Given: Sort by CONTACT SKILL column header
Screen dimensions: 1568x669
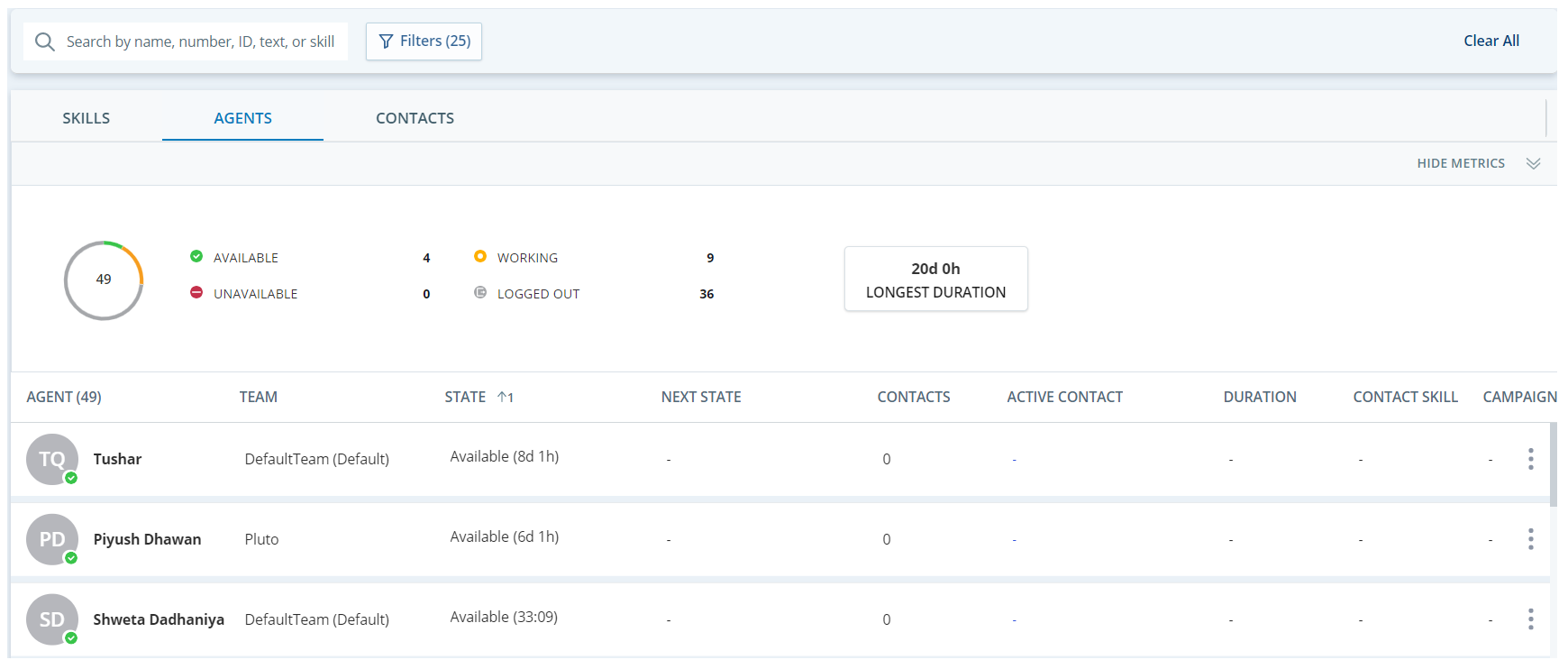Looking at the screenshot, I should [1405, 397].
